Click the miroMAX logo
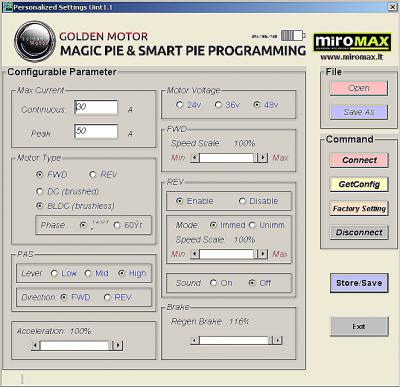The image size is (400, 387). coord(352,43)
